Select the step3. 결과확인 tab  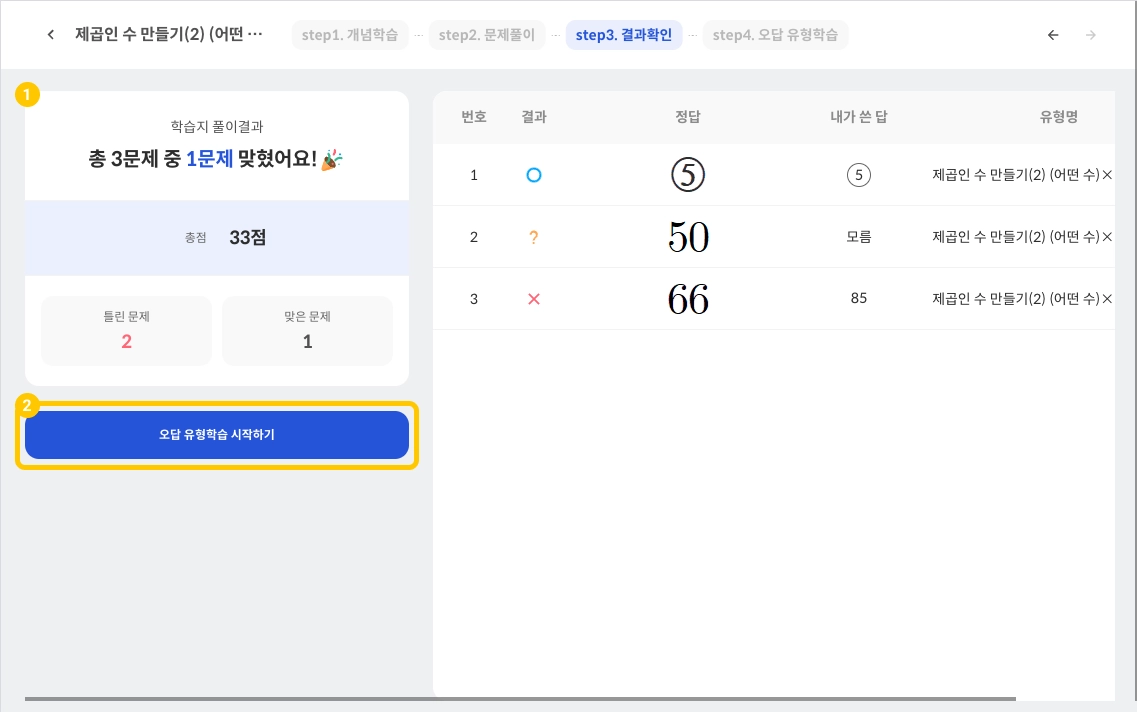(x=624, y=35)
